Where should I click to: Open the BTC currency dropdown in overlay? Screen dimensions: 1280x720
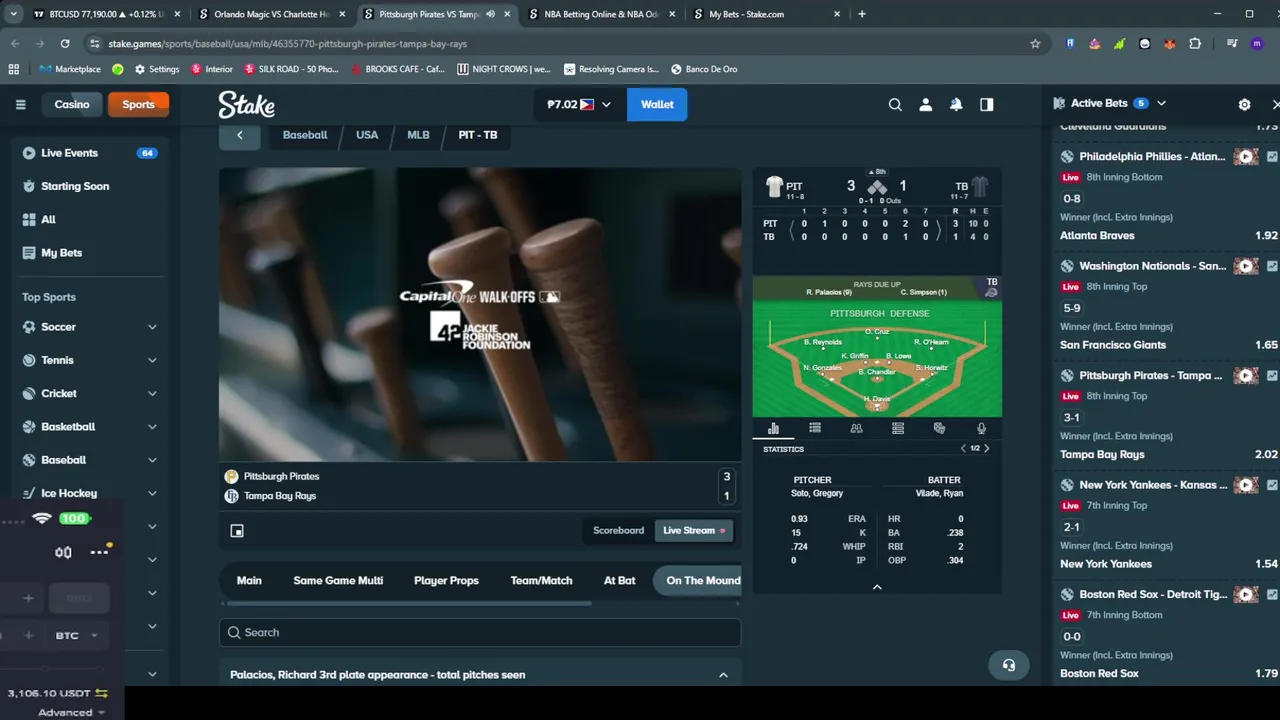pyautogui.click(x=78, y=636)
